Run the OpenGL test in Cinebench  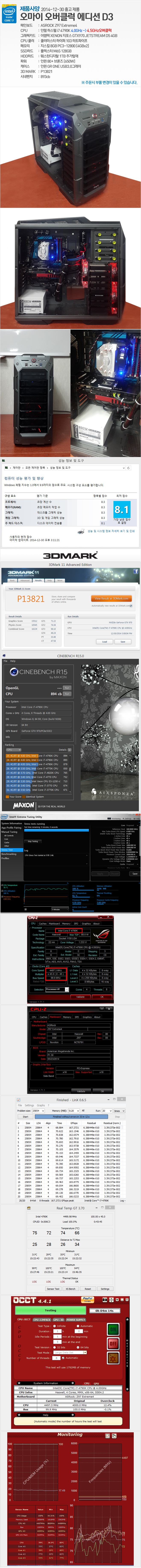click(67, 688)
